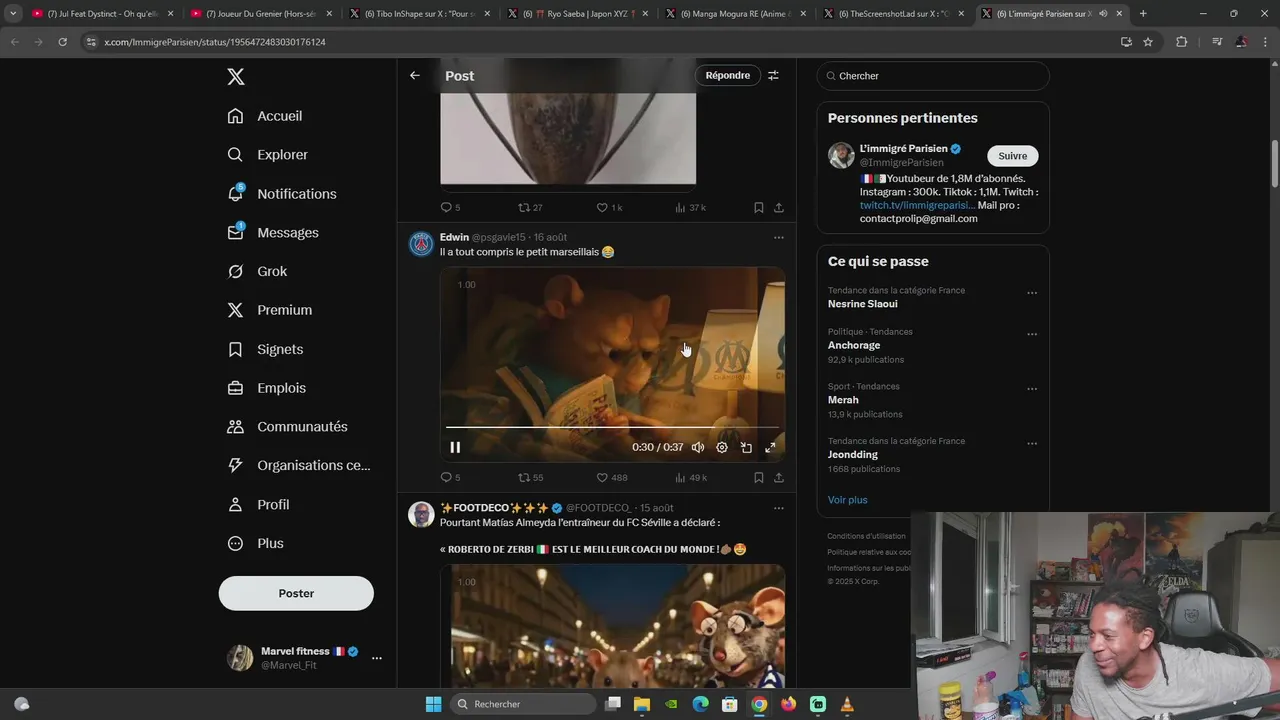Open Marvel fitness account menu dots
The image size is (1280, 720).
click(377, 658)
